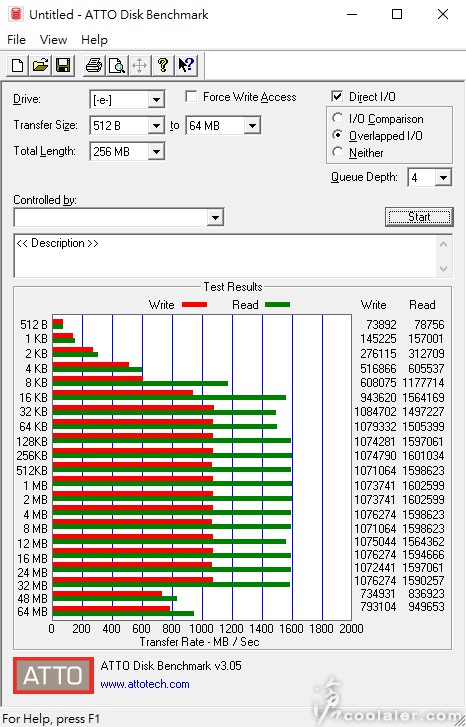The image size is (466, 727).
Task: Click the ATTO app icon in title bar
Action: [16, 14]
